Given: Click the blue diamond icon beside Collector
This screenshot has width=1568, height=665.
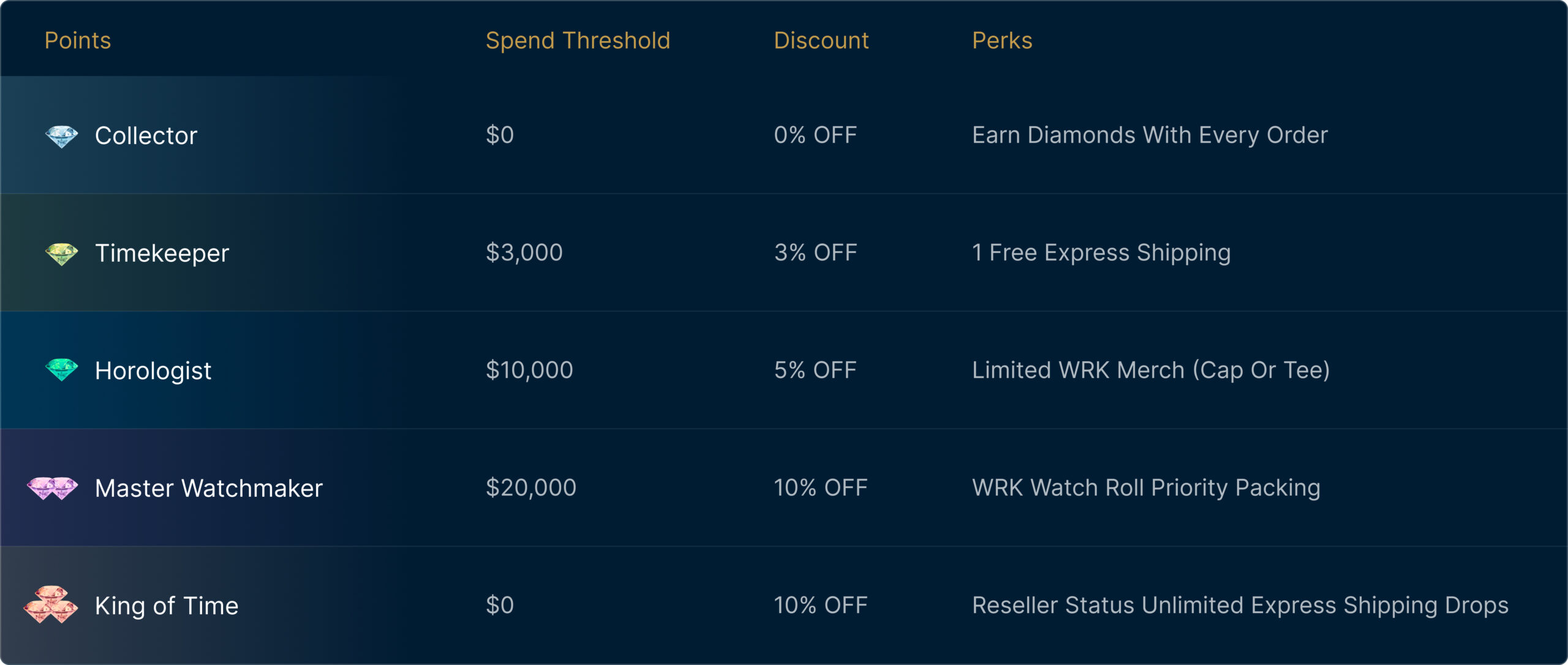Looking at the screenshot, I should (x=62, y=136).
